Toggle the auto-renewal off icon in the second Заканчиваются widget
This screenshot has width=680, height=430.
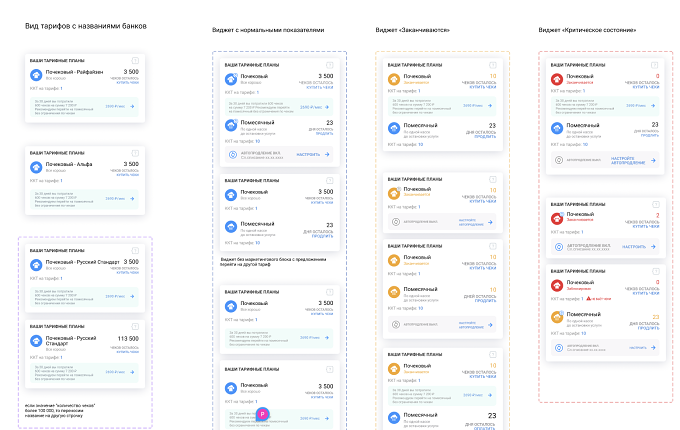[396, 222]
